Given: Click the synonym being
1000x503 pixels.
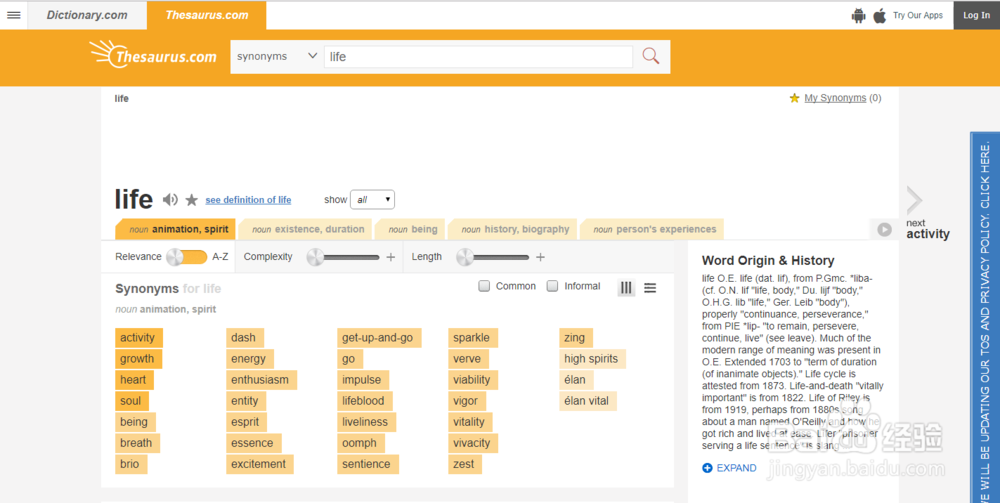Looking at the screenshot, I should [x=135, y=422].
